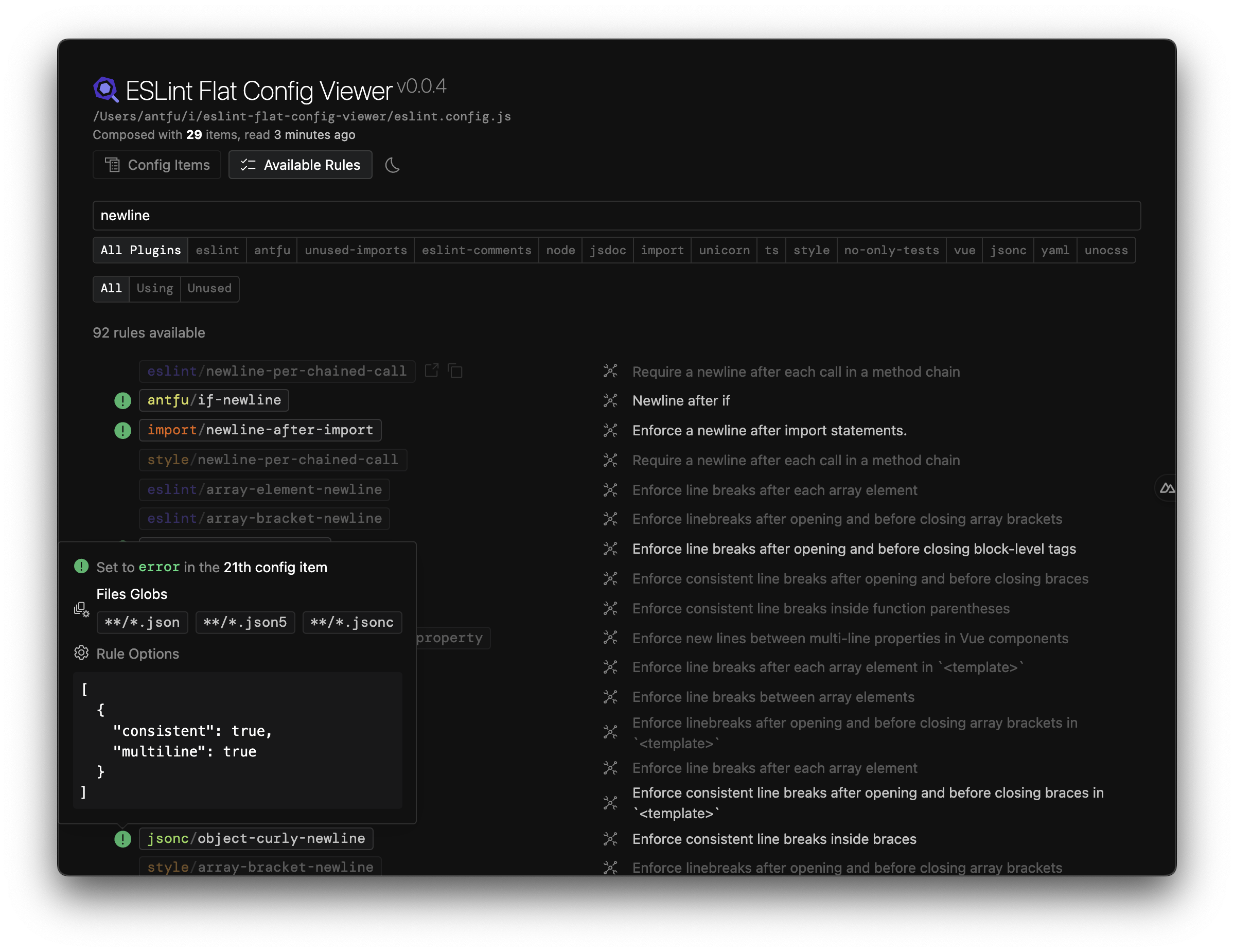Click the Available Rules tab icon
Viewport: 1234px width, 952px height.
(247, 164)
